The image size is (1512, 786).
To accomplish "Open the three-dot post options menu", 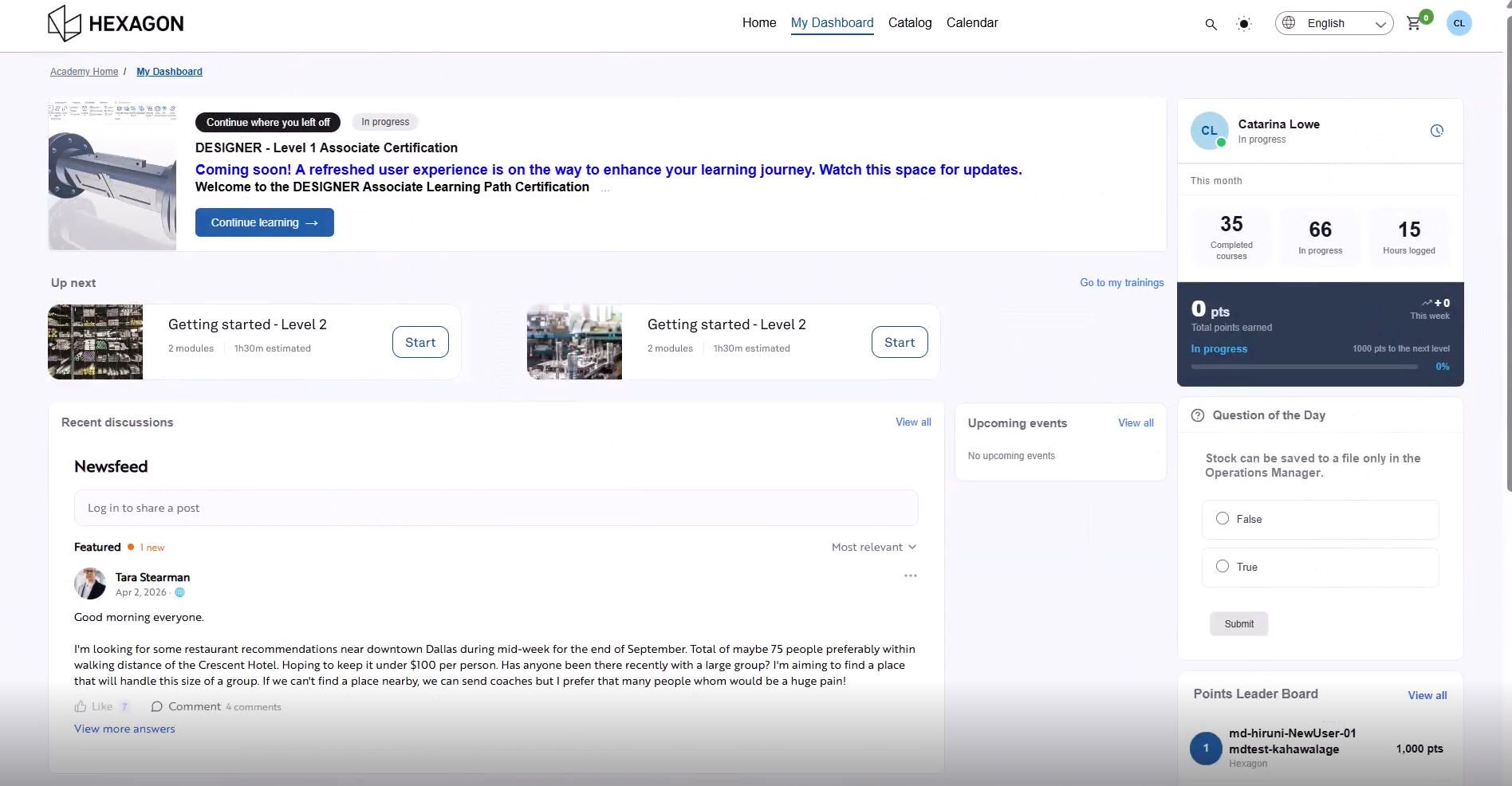I will coord(911,576).
